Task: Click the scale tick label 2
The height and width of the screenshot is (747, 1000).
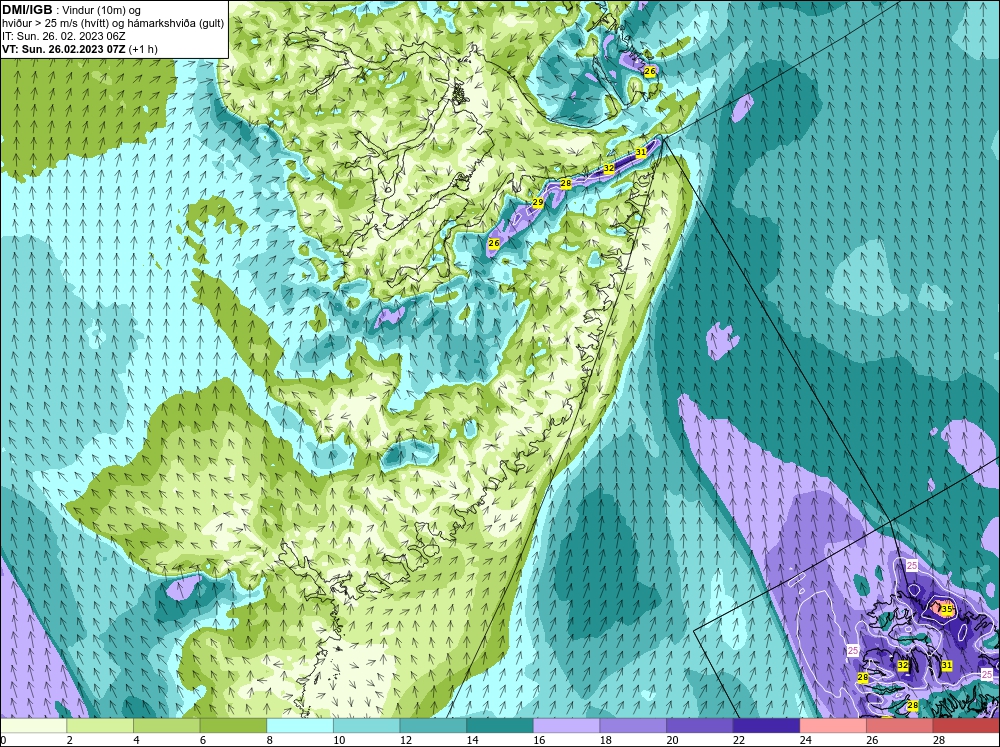Action: (x=70, y=740)
